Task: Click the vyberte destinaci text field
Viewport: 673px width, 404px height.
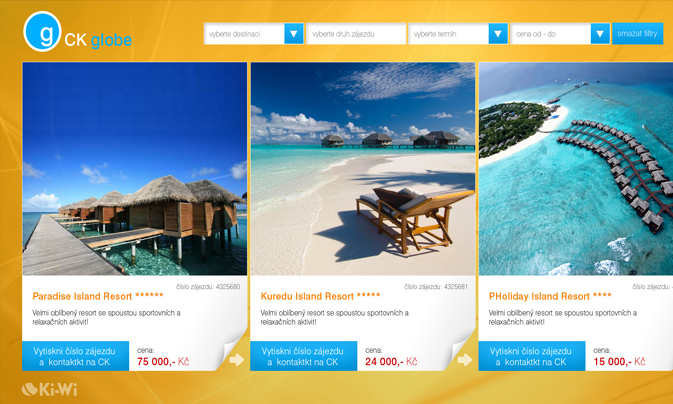Action: [x=244, y=33]
